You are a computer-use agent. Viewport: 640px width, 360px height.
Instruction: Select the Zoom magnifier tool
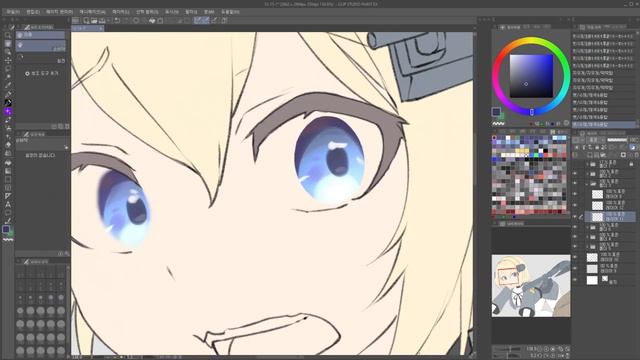8,35
